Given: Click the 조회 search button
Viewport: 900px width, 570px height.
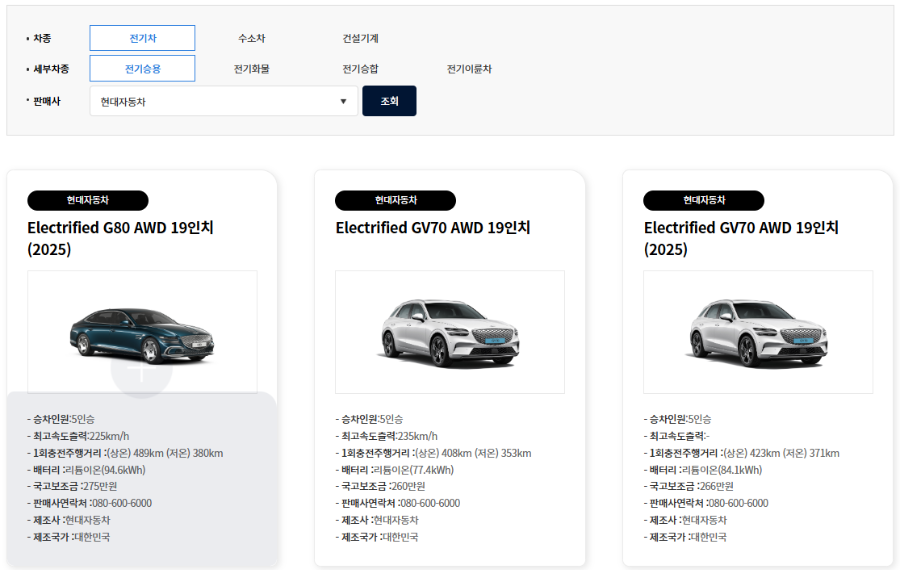Looking at the screenshot, I should [389, 101].
